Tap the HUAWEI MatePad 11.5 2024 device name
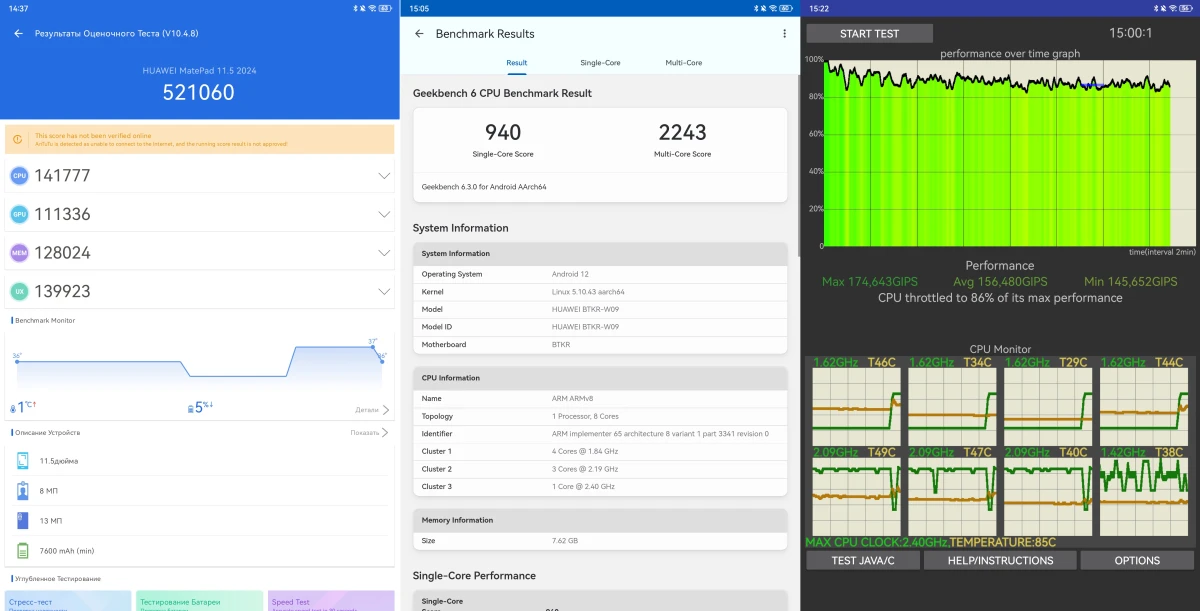This screenshot has width=1200, height=611. tap(199, 71)
